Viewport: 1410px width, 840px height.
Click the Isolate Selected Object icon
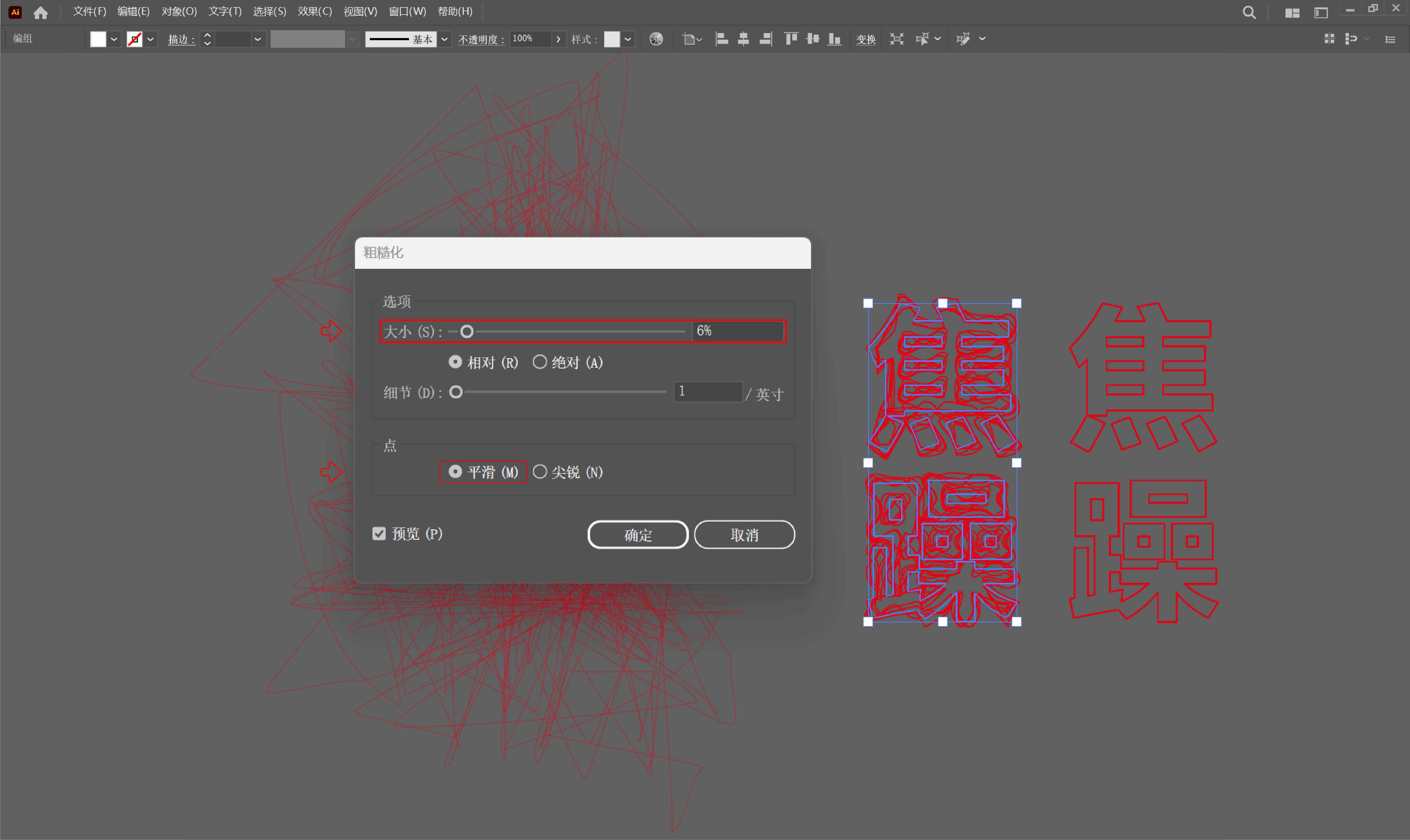coord(897,39)
